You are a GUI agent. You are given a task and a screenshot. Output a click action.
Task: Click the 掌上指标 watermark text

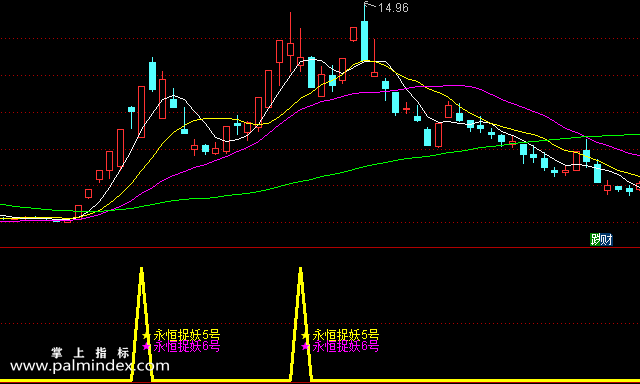click(90, 353)
